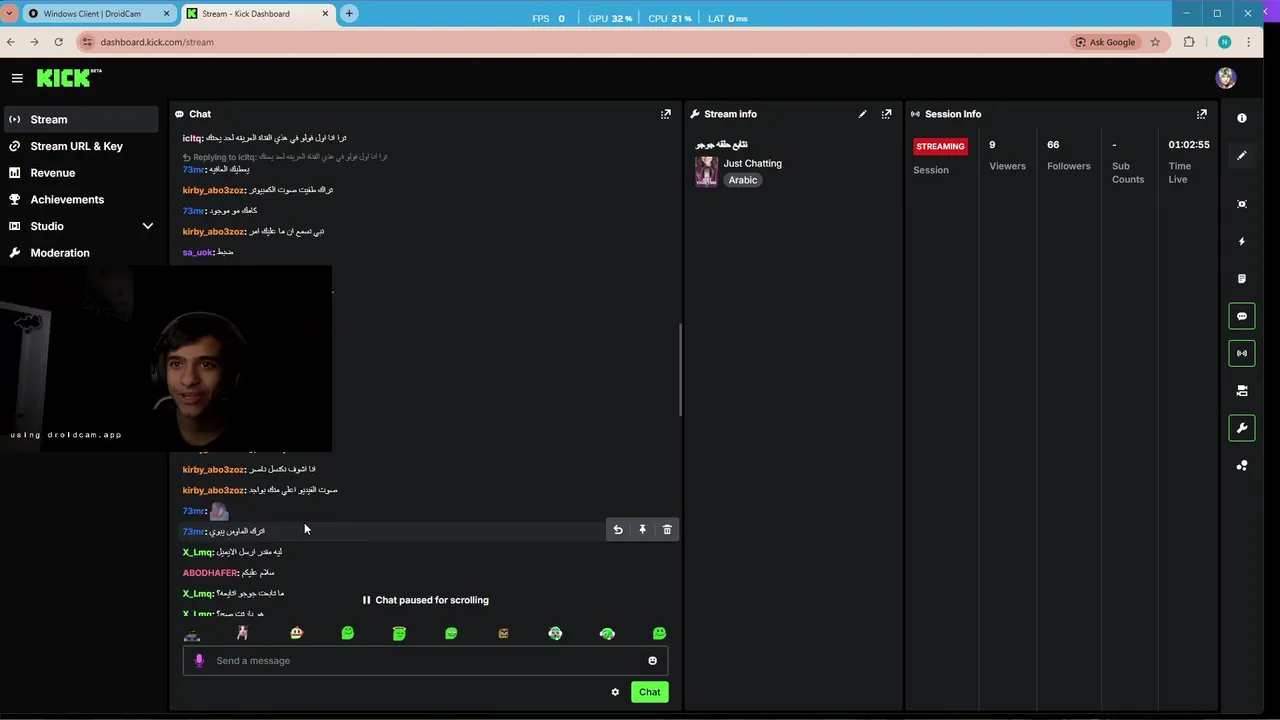Open chat settings gear icon
This screenshot has height=720, width=1280.
[615, 692]
